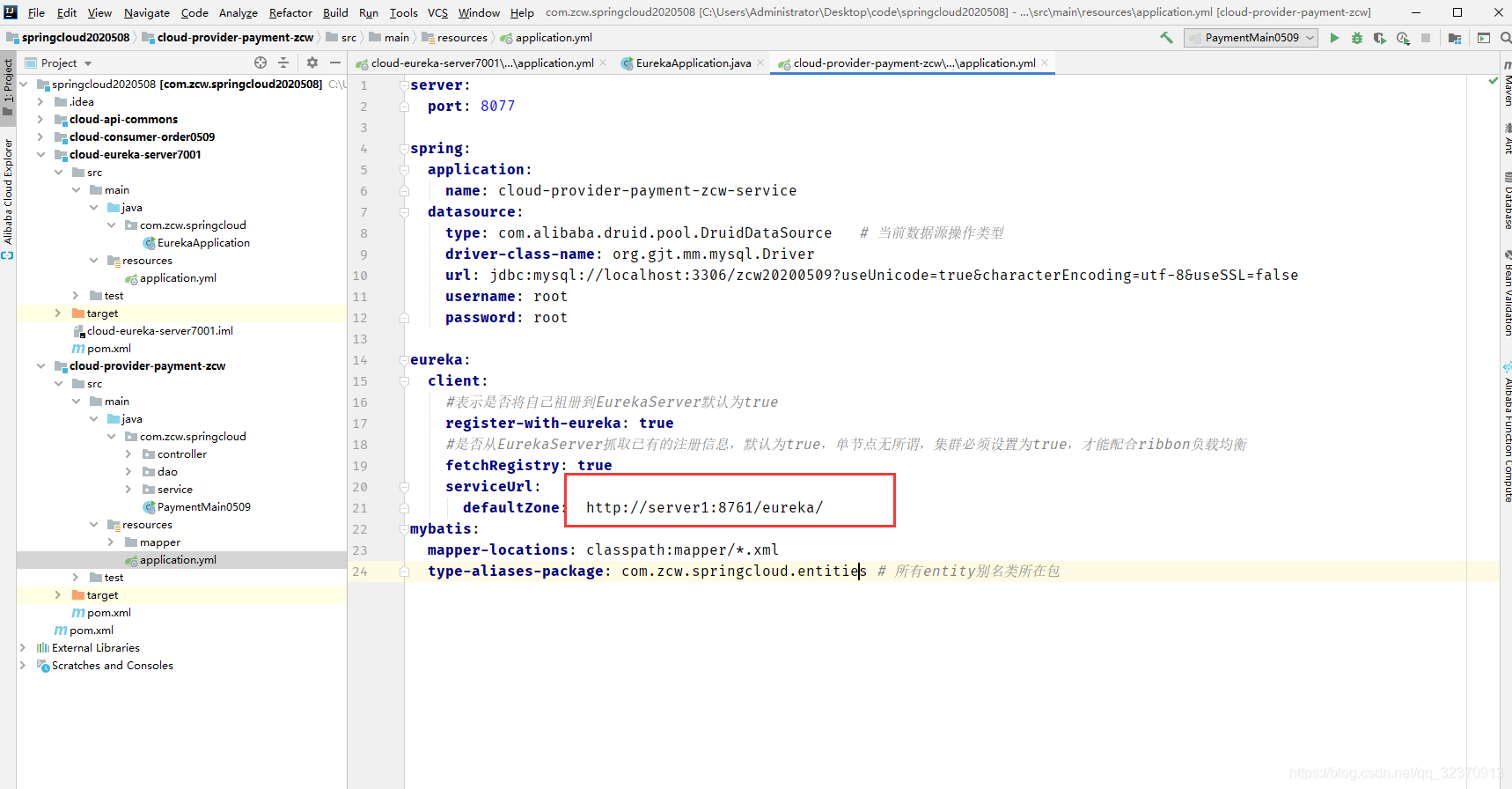Expand the cloud-consumer-order0509 module
Viewport: 1512px width, 789px height.
(x=40, y=137)
